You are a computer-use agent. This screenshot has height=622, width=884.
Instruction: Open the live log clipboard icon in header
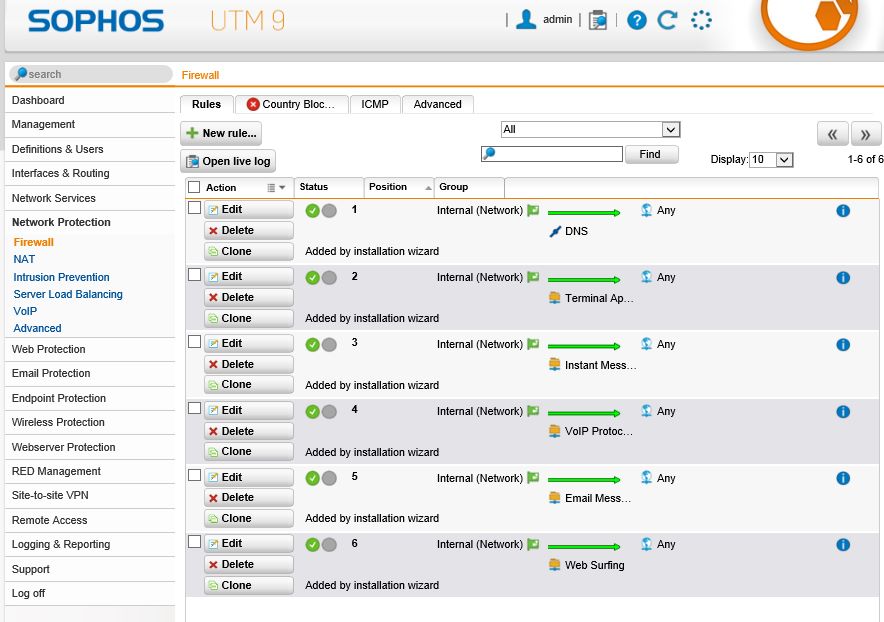(x=598, y=20)
